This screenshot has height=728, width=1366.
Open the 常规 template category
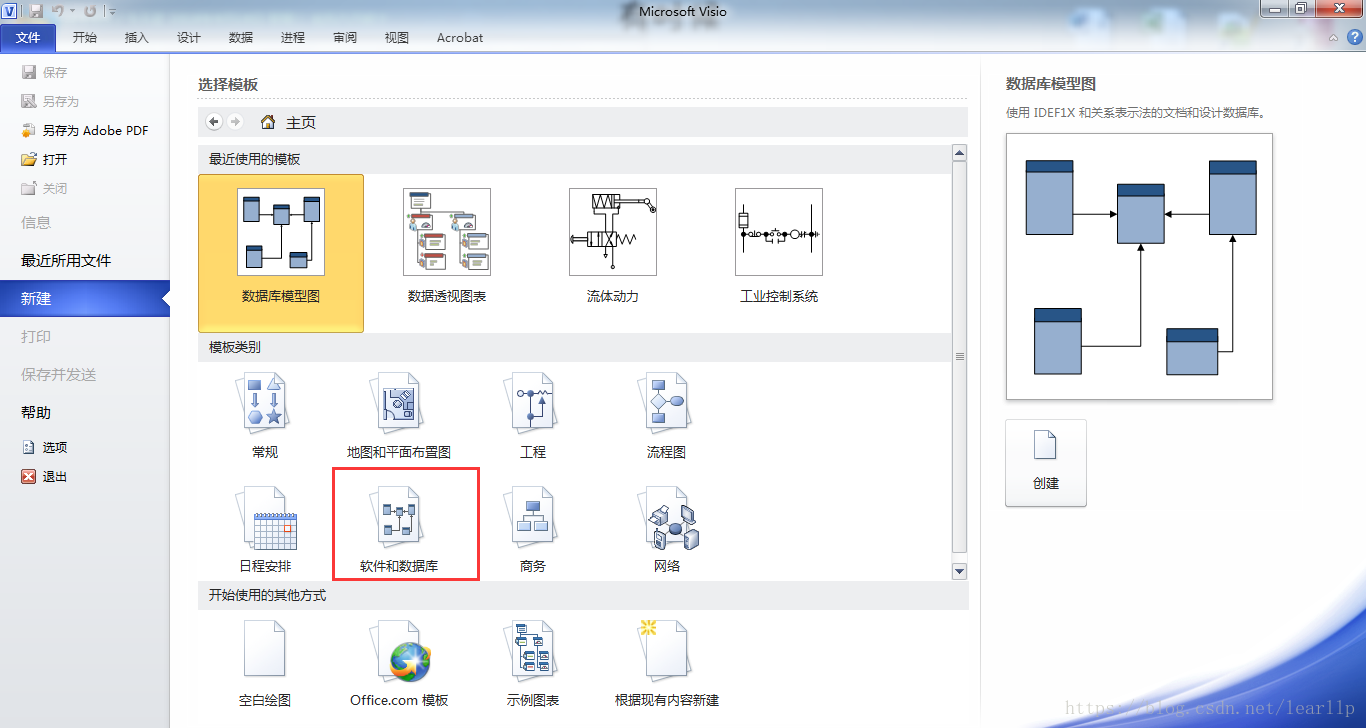[x=265, y=416]
